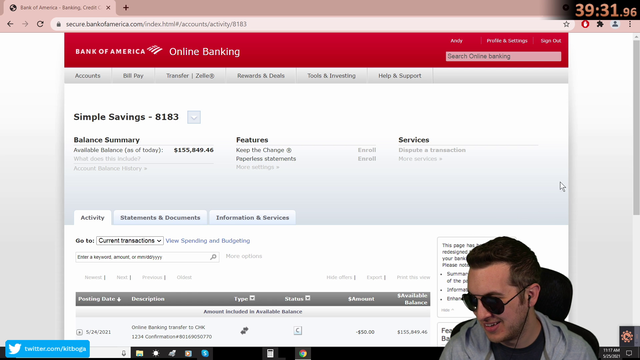Click the Export link above the table

374,277
